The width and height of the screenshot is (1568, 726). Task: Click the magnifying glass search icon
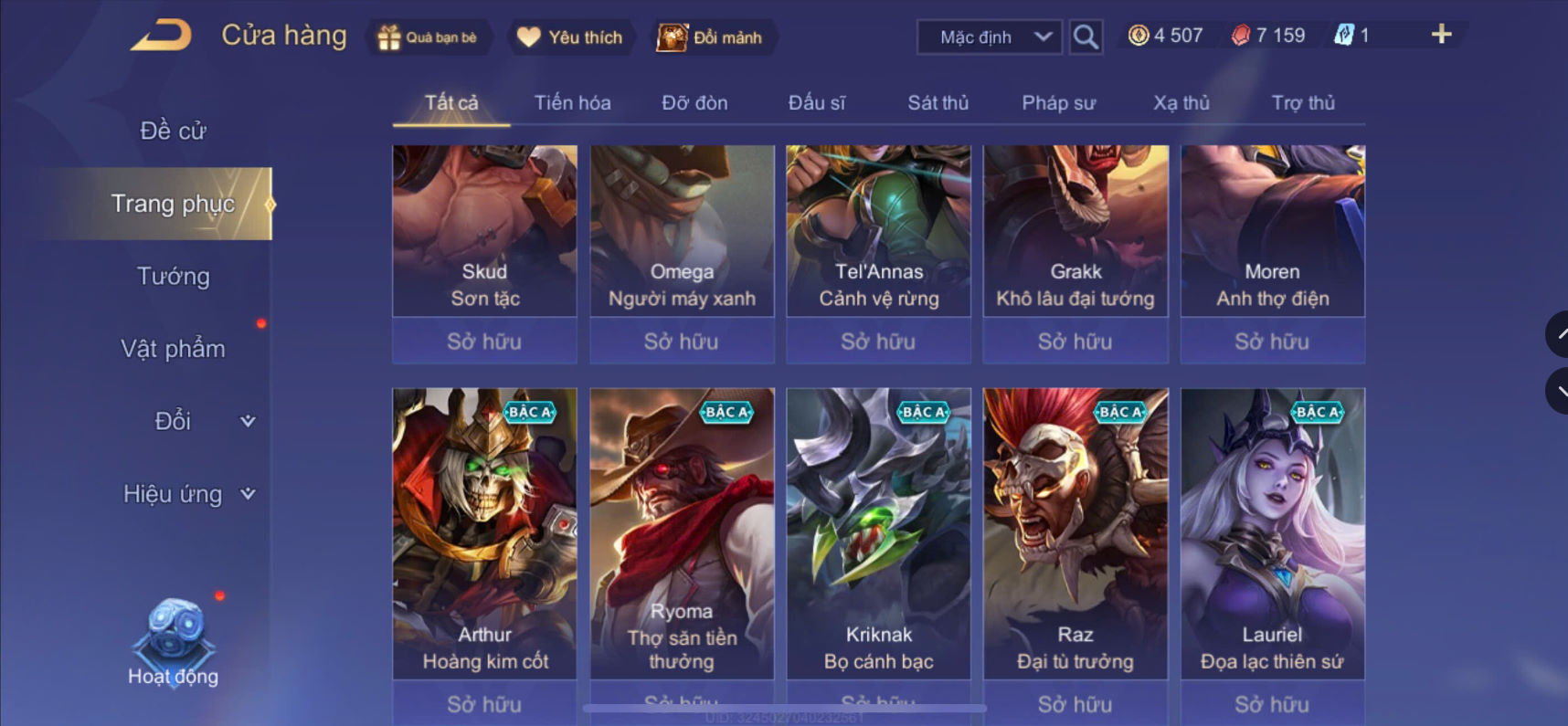point(1086,37)
